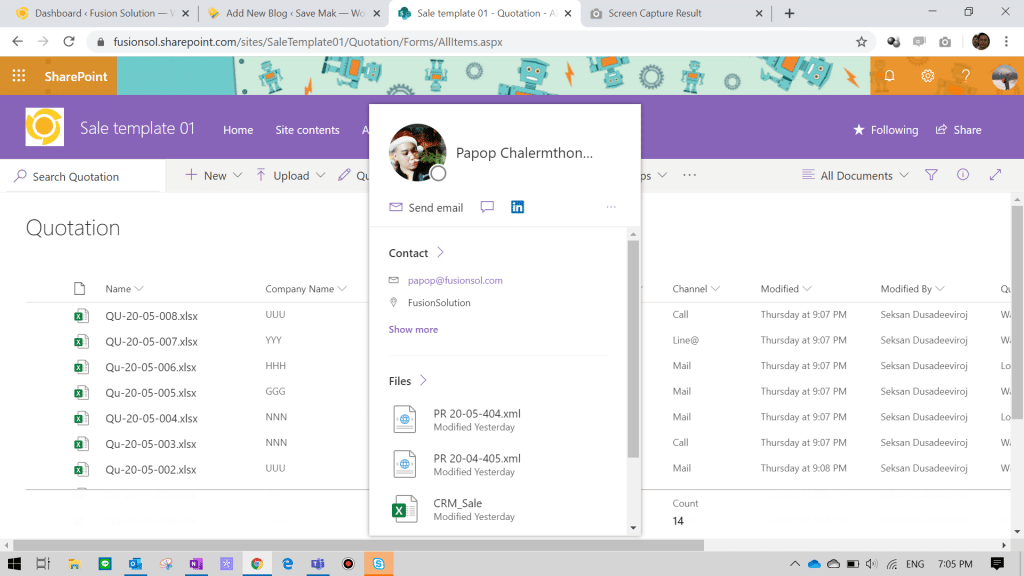Click the notifications bell icon

[889, 76]
